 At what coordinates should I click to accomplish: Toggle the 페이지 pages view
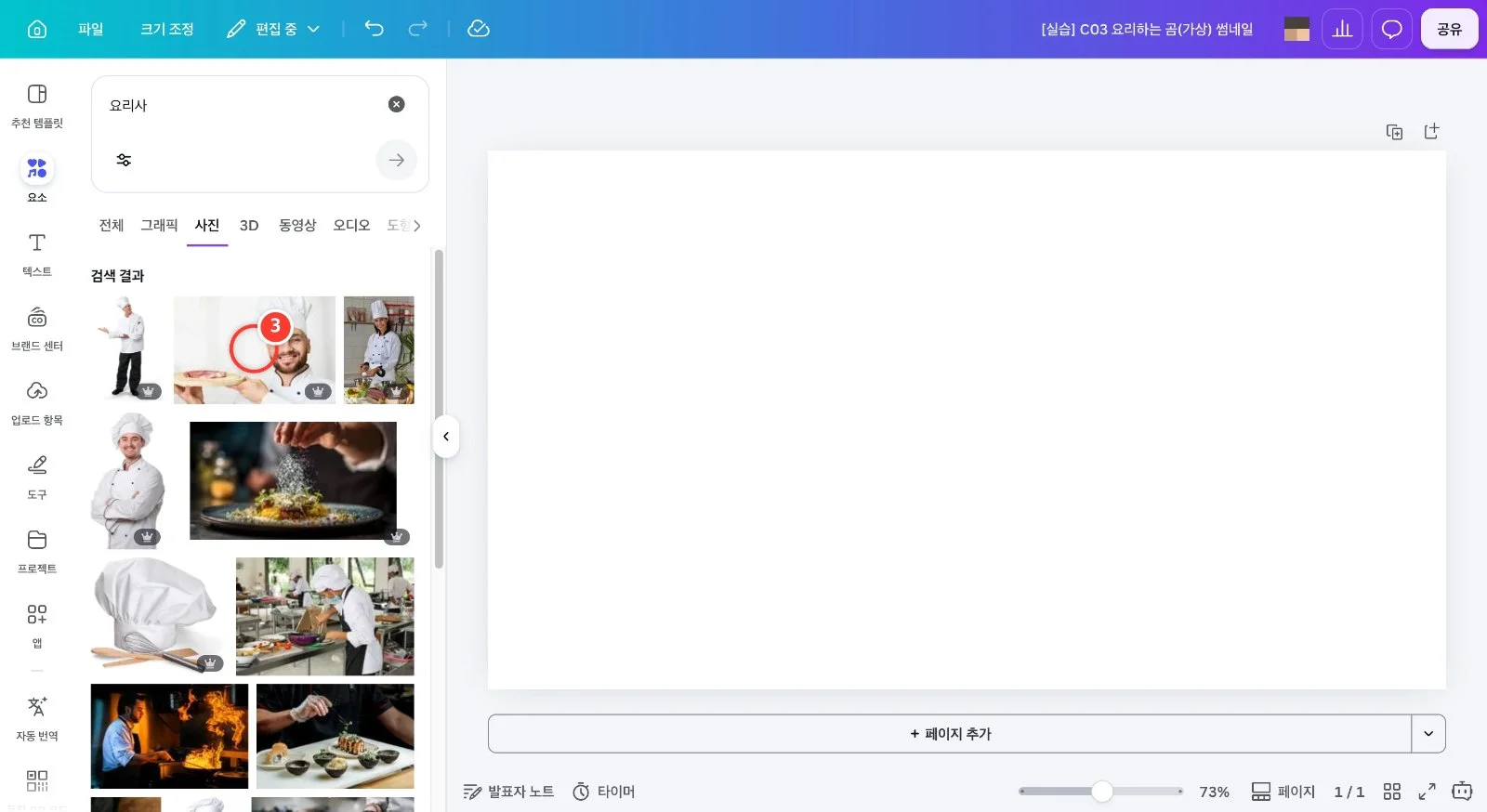coord(1283,792)
